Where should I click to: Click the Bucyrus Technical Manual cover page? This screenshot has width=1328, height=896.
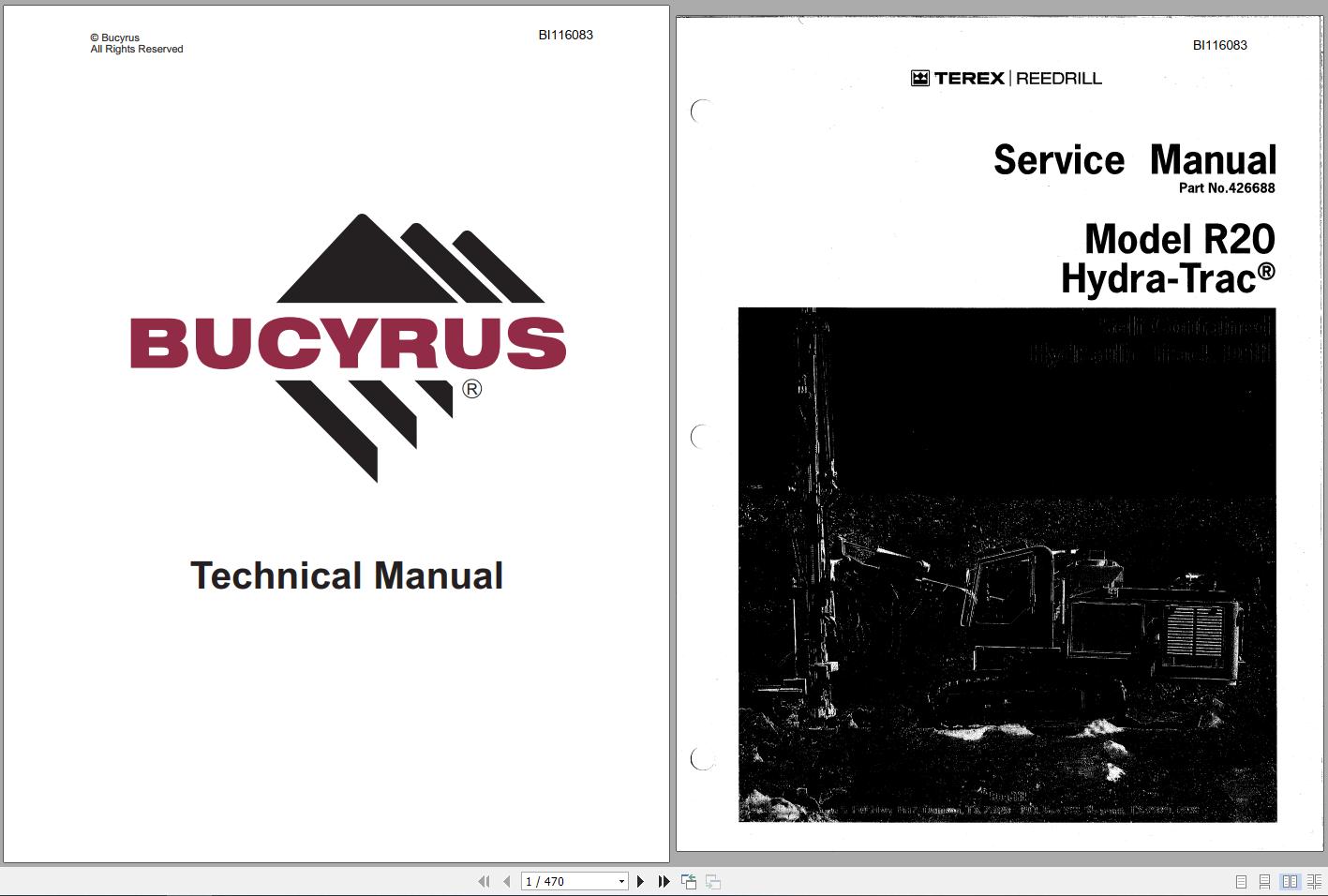[336, 434]
